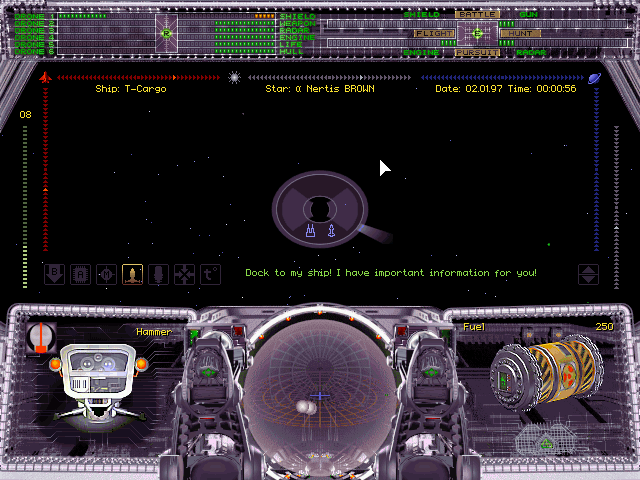Click the green arrow indicator on left pod

[209, 372]
